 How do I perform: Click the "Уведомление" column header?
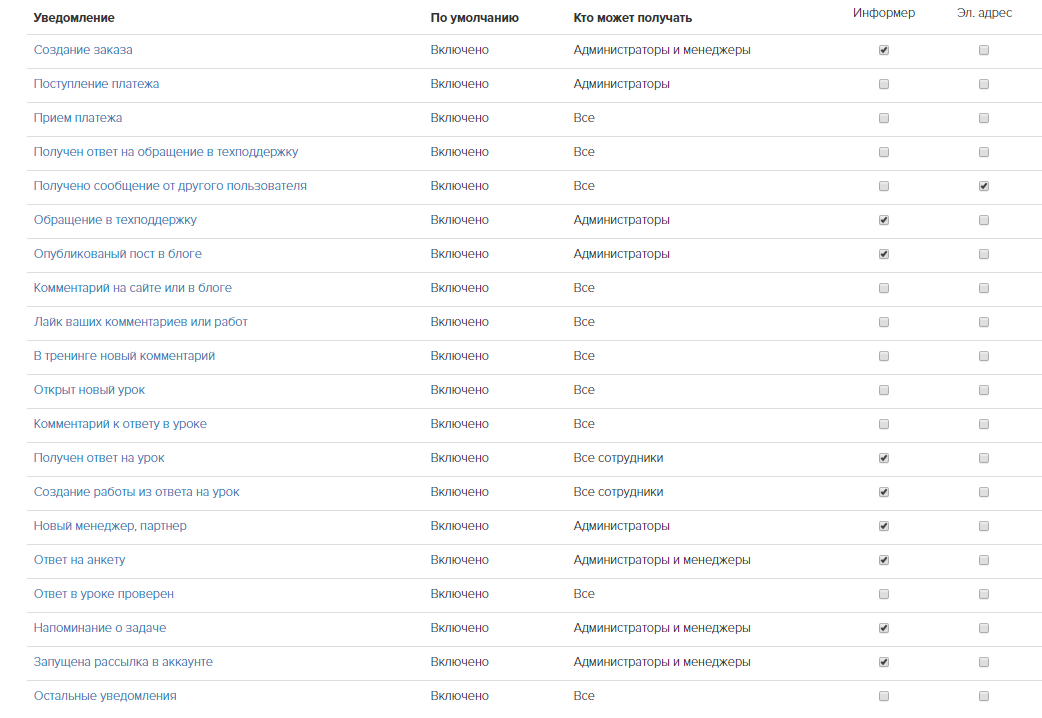tap(74, 18)
